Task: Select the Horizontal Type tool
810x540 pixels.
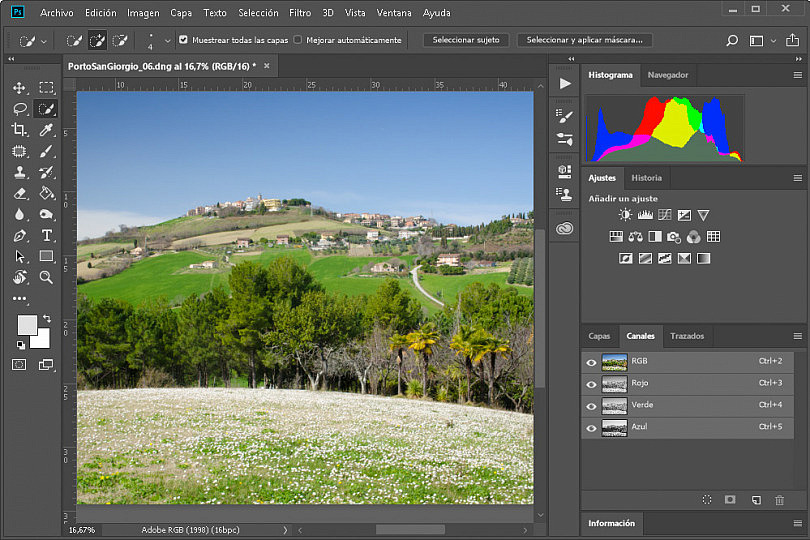Action: click(46, 236)
